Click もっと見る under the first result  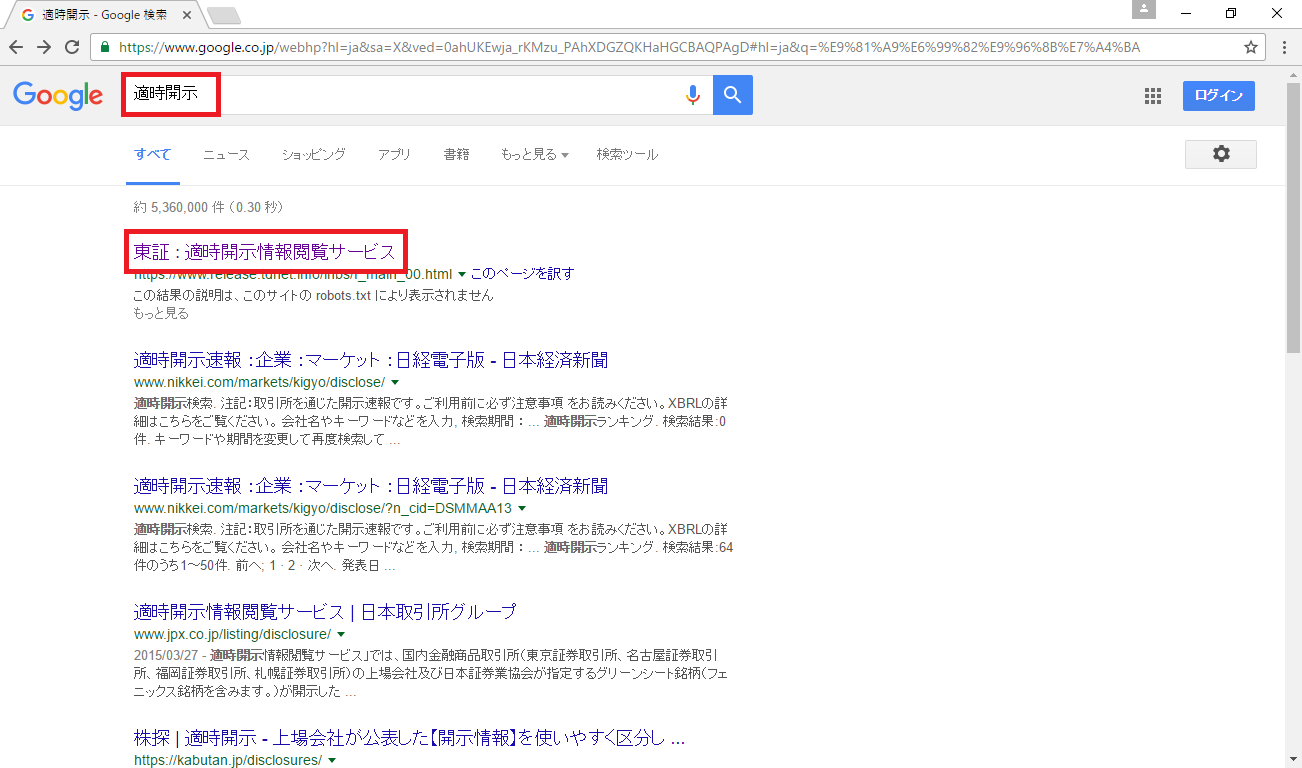[161, 313]
